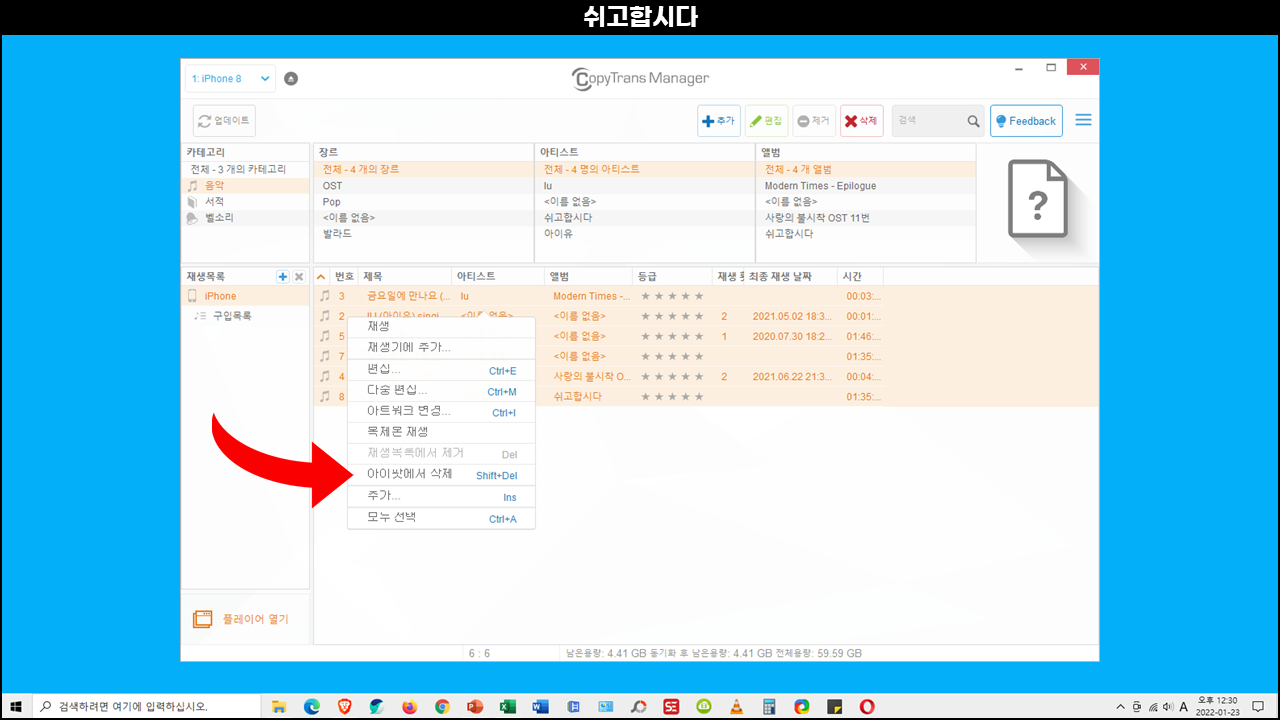Select the Ctrl+I artwork change entry
Screen dimensions: 1280x720
[x=441, y=412]
